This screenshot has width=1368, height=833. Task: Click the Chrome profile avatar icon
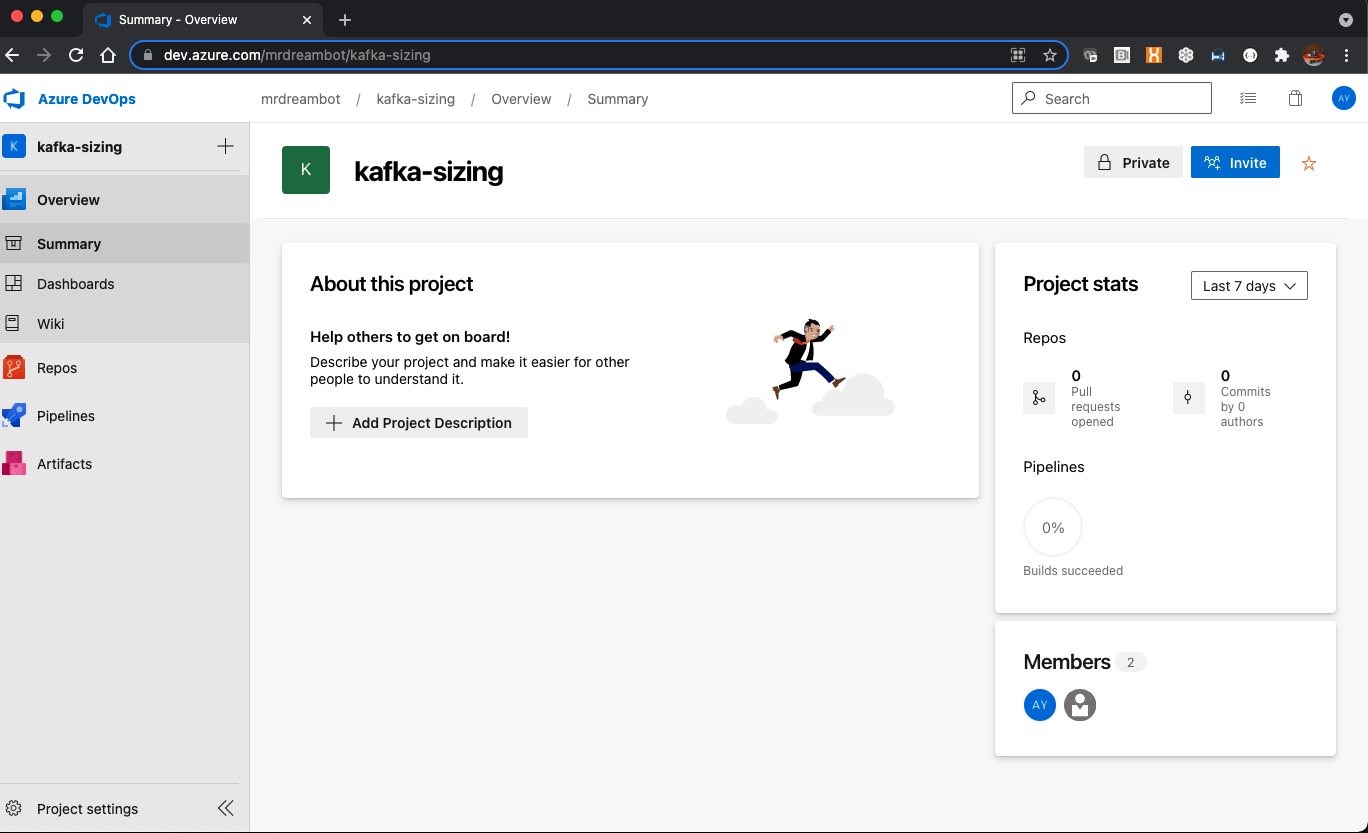[x=1314, y=55]
